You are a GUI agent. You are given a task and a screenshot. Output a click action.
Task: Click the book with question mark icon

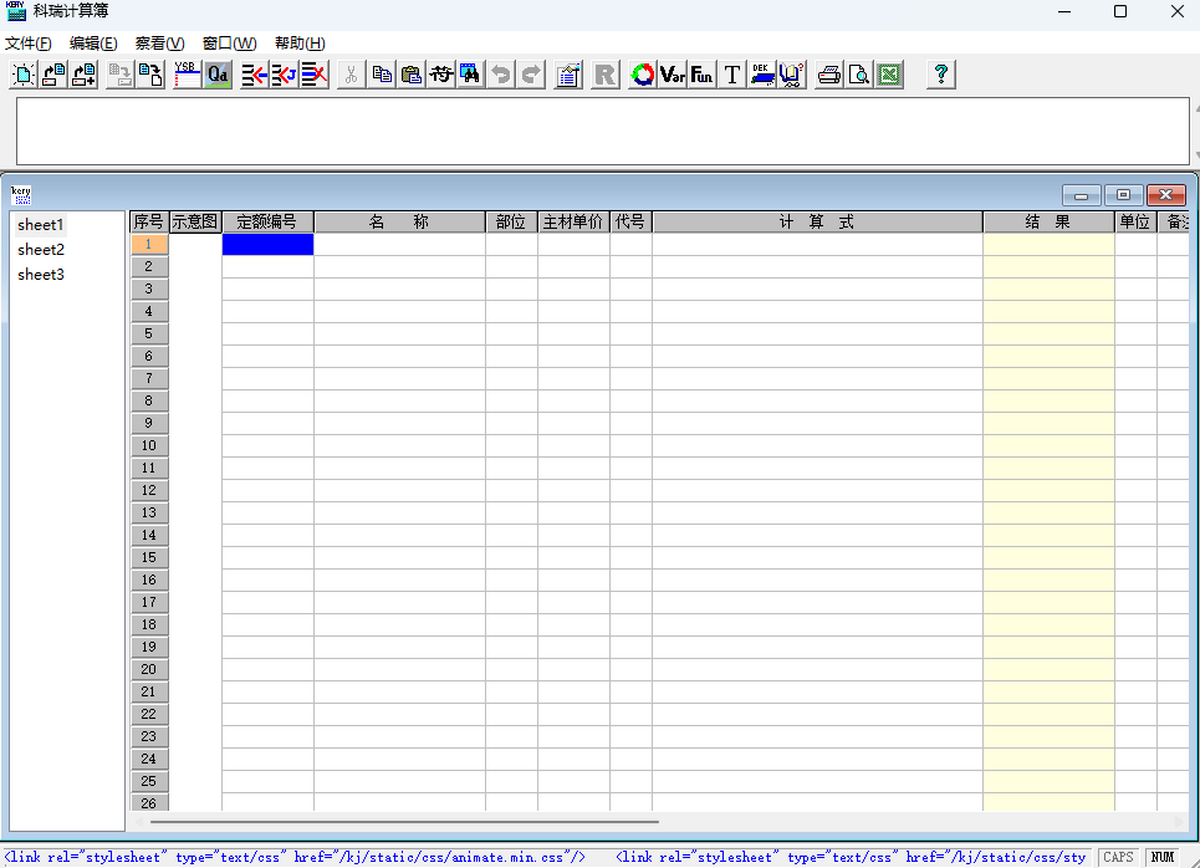792,74
